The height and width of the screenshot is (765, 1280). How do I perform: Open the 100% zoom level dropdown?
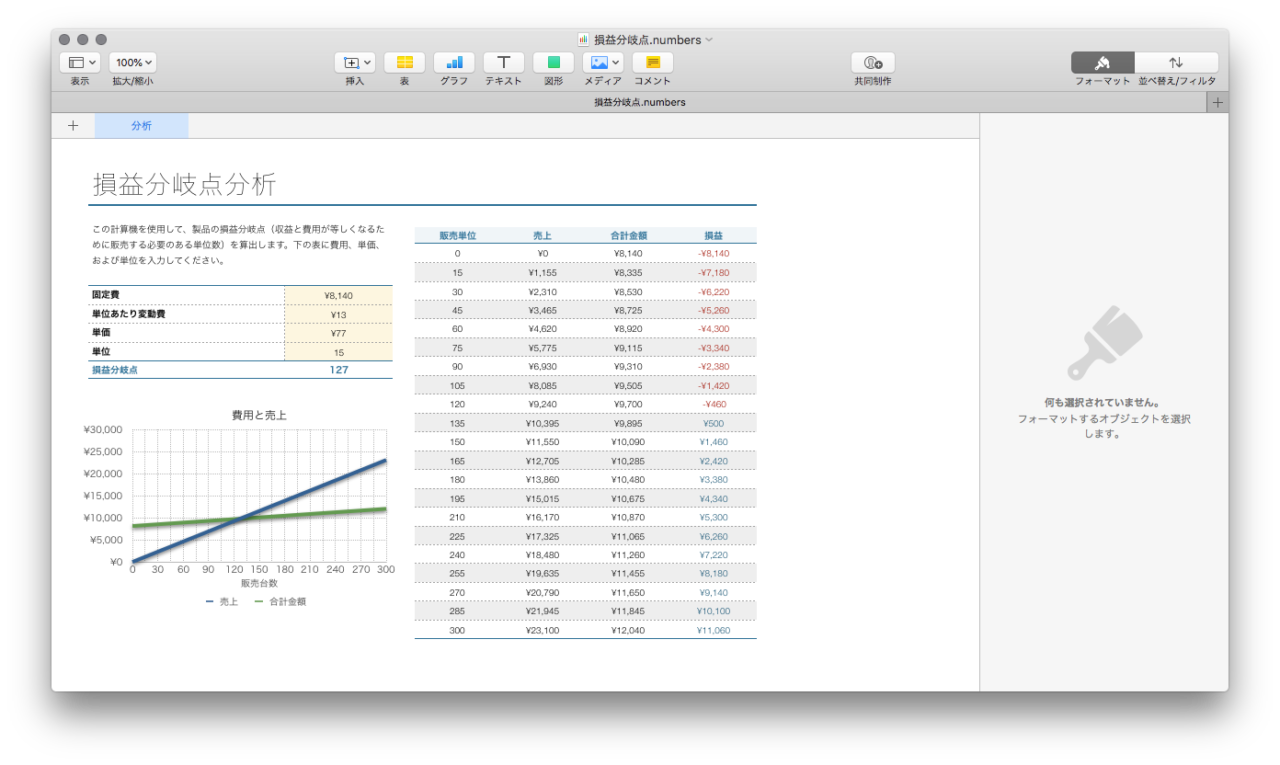click(132, 62)
